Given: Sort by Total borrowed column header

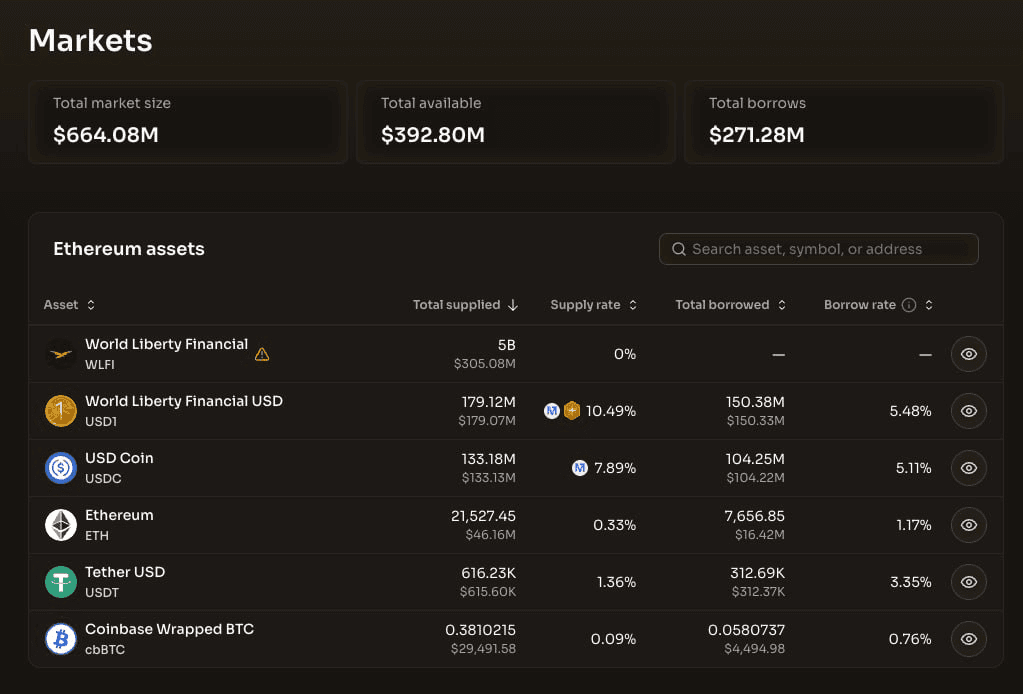Looking at the screenshot, I should [730, 305].
